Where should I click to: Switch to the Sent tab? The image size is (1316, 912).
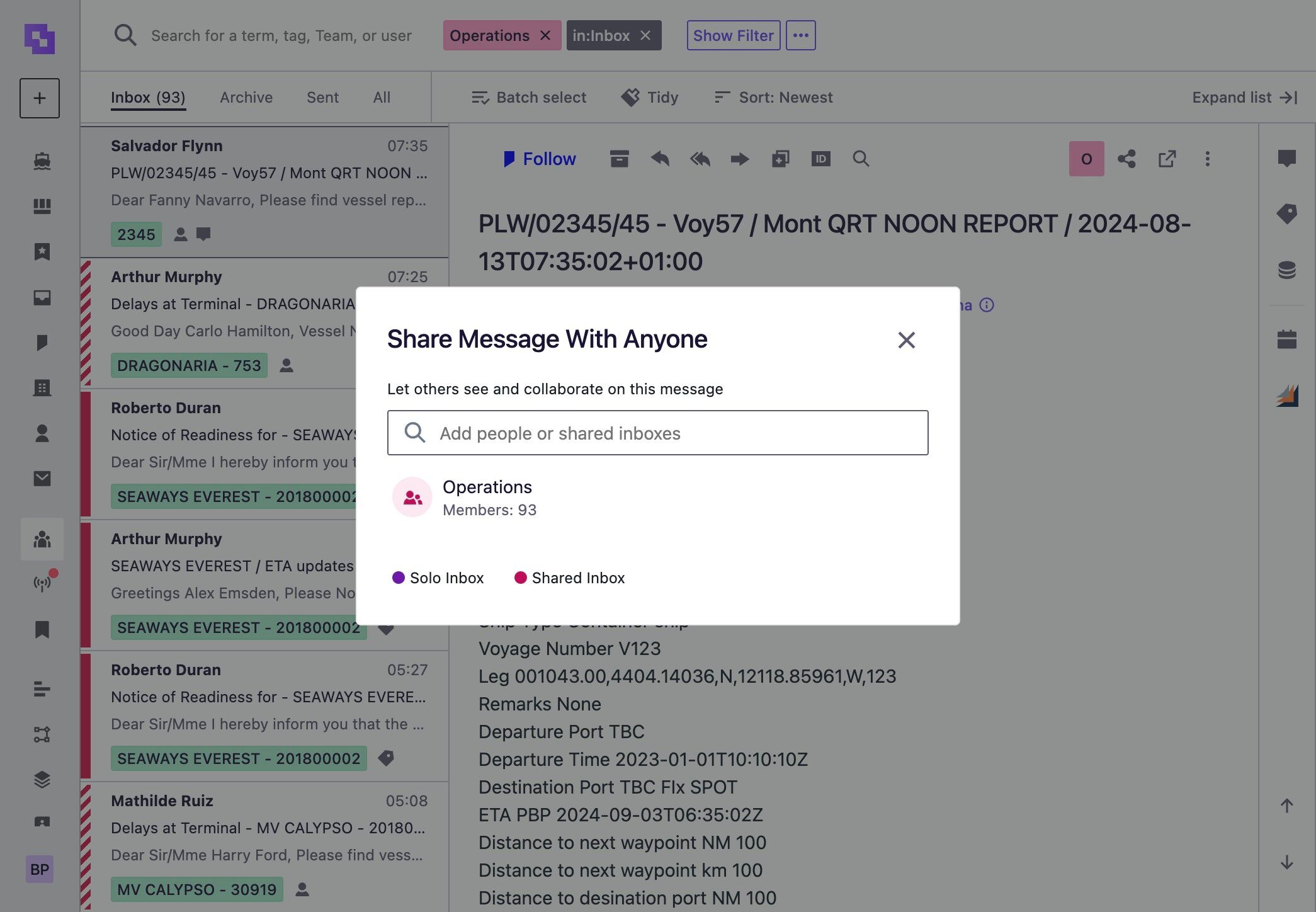tap(322, 98)
